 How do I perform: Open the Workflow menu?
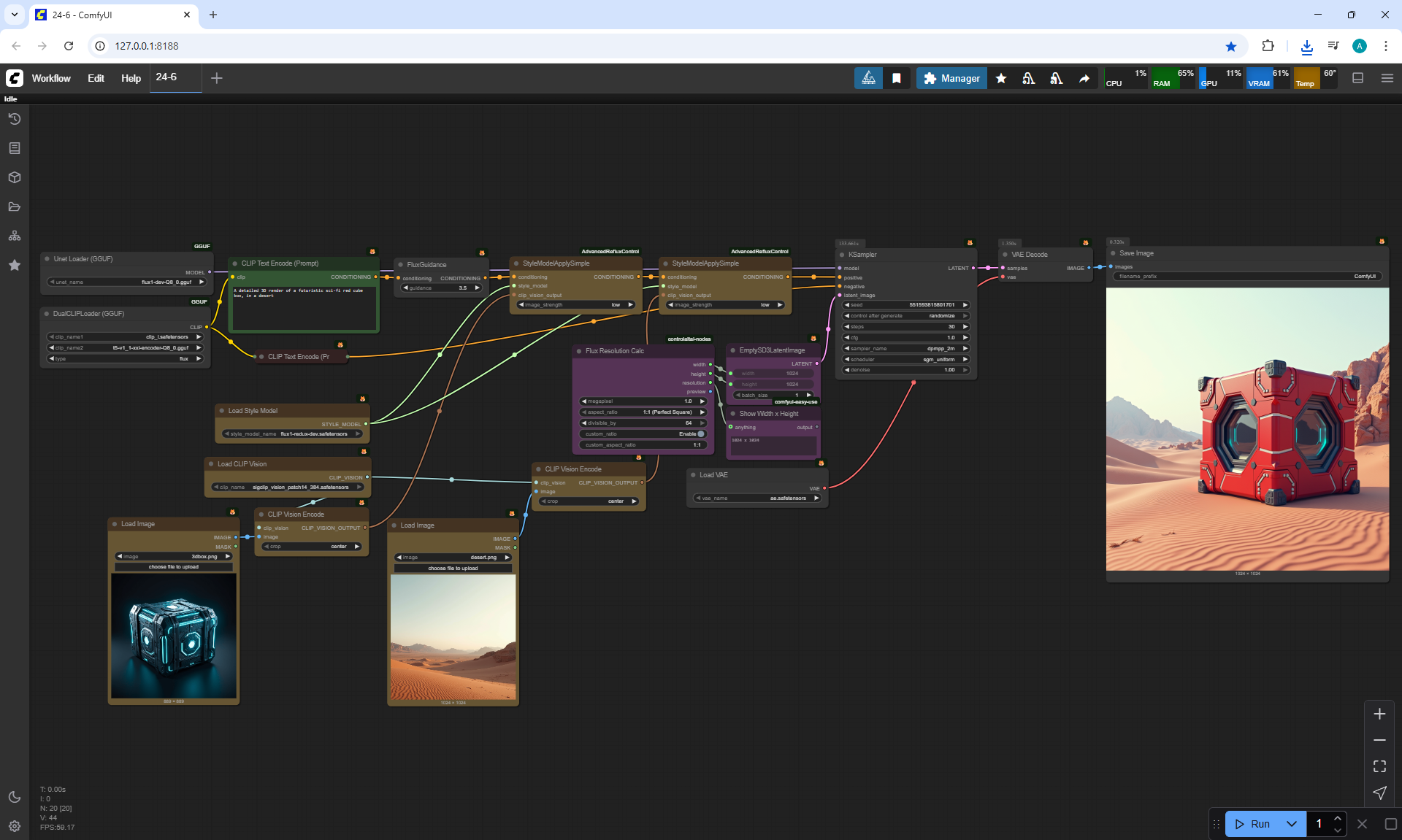51,78
